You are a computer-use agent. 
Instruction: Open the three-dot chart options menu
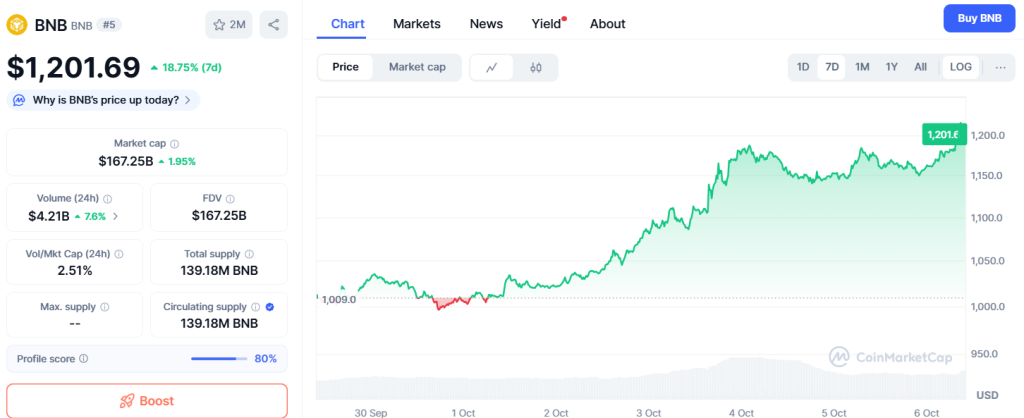pyautogui.click(x=999, y=67)
